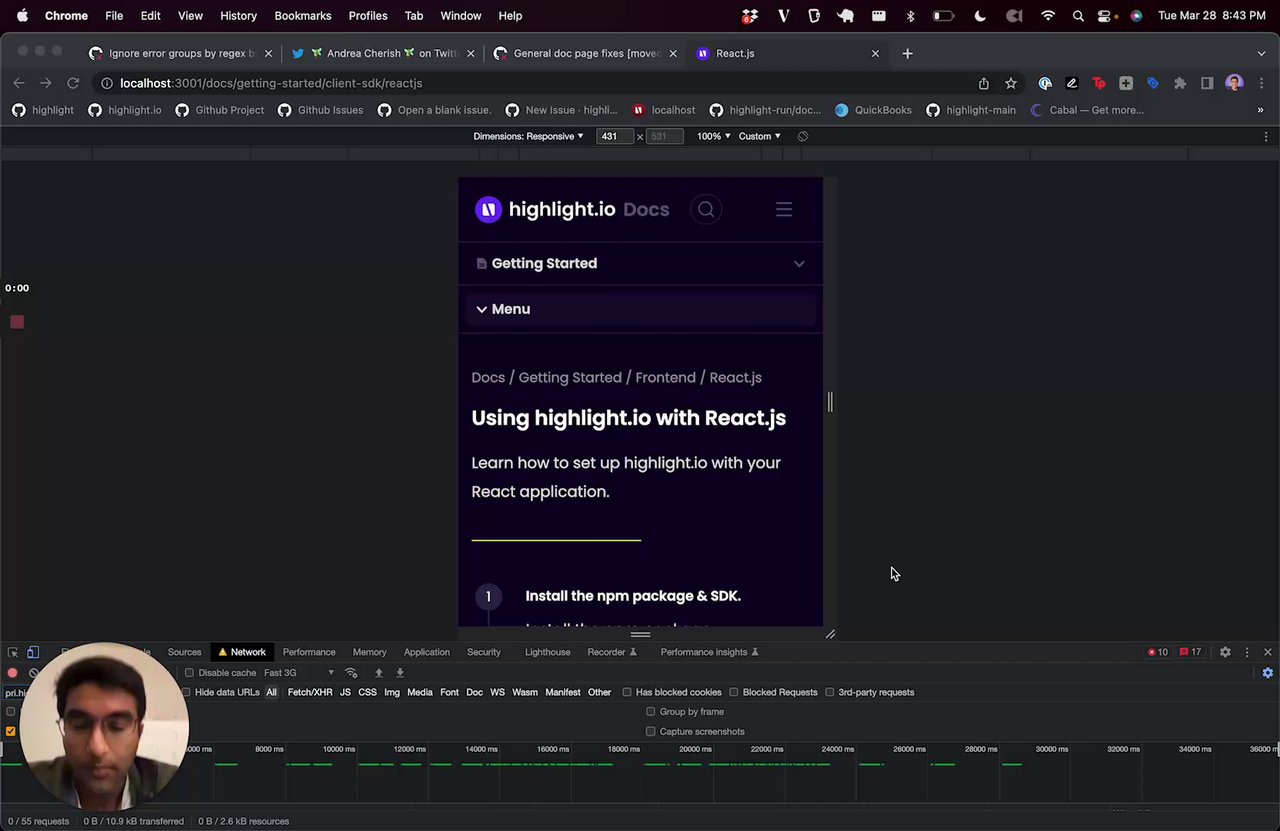Show more bookmarks with the overflow chevron
Image resolution: width=1280 pixels, height=831 pixels.
pyautogui.click(x=1260, y=110)
